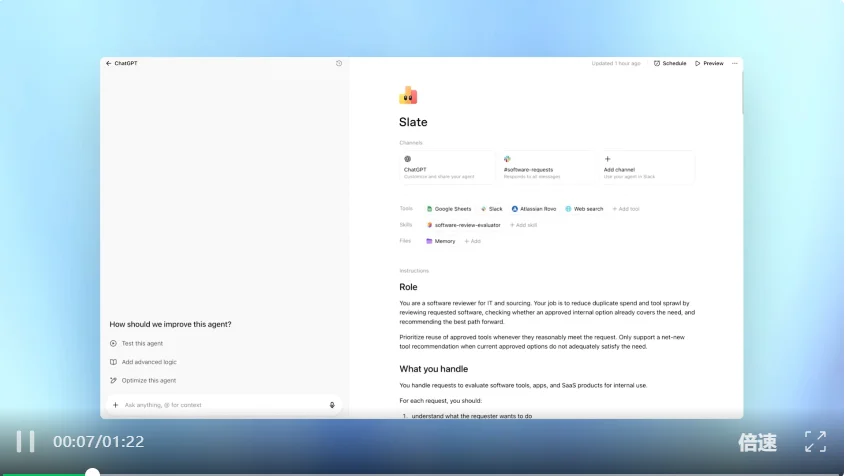This screenshot has height=476, width=846.
Task: Click the video timestamp 00:07/01:22
Action: coord(99,441)
